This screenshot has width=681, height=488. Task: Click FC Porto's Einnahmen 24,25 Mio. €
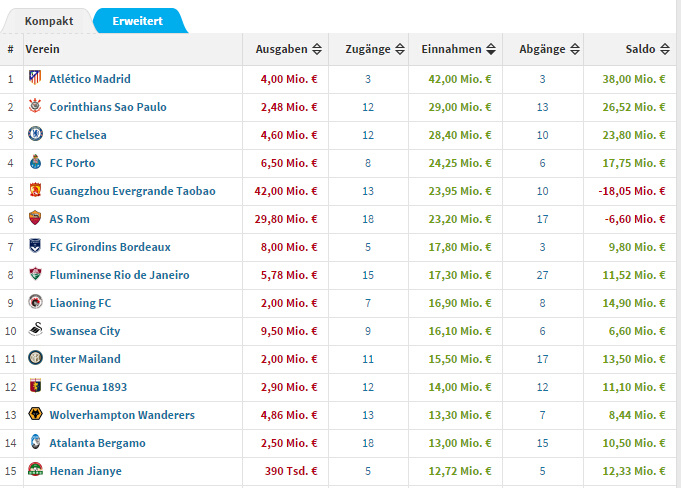point(460,163)
